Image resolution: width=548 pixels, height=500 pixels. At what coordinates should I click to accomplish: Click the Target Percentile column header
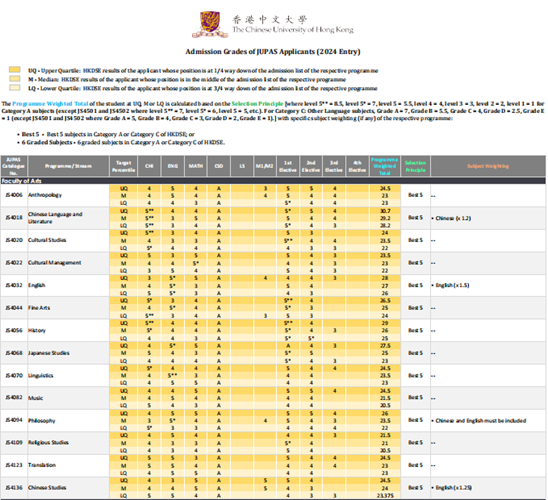pos(123,166)
